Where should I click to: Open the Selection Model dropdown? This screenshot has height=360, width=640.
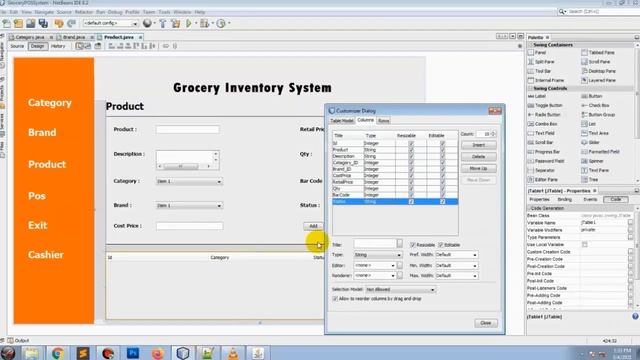(x=400, y=289)
